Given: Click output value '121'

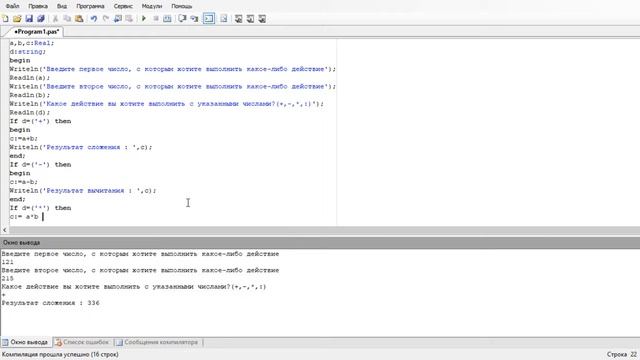Looking at the screenshot, I should click(x=7, y=262).
